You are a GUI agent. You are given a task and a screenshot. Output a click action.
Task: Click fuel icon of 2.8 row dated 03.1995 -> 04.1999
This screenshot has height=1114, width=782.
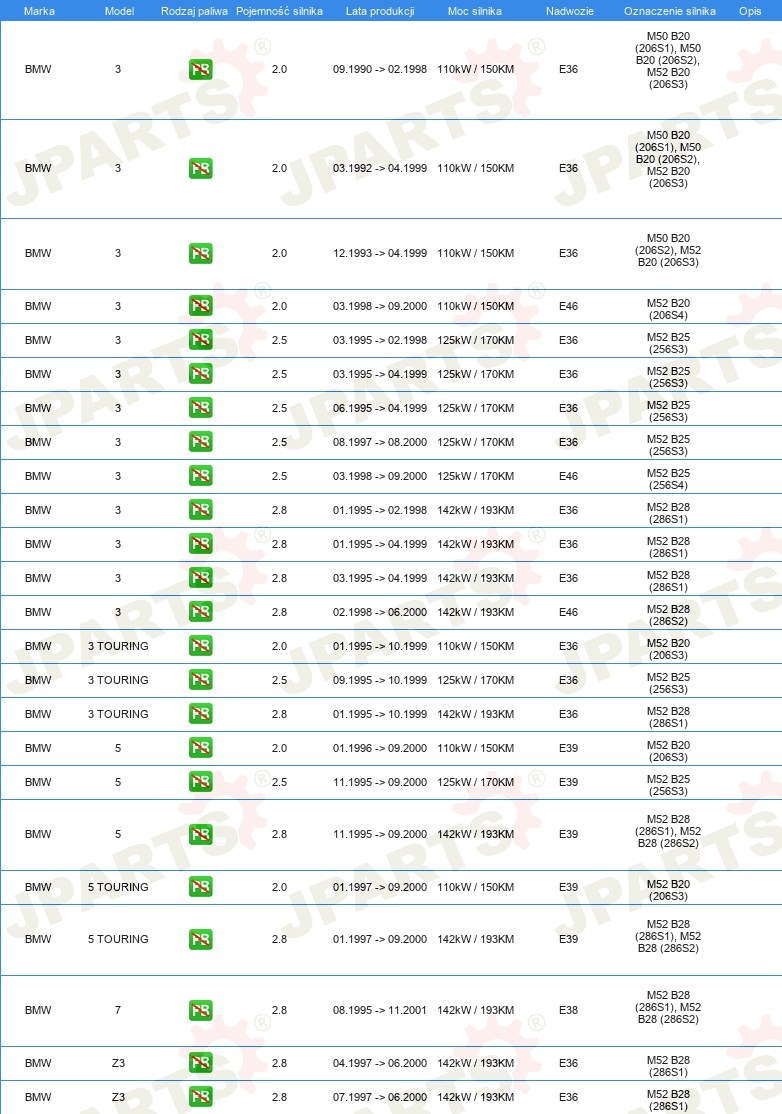point(201,578)
